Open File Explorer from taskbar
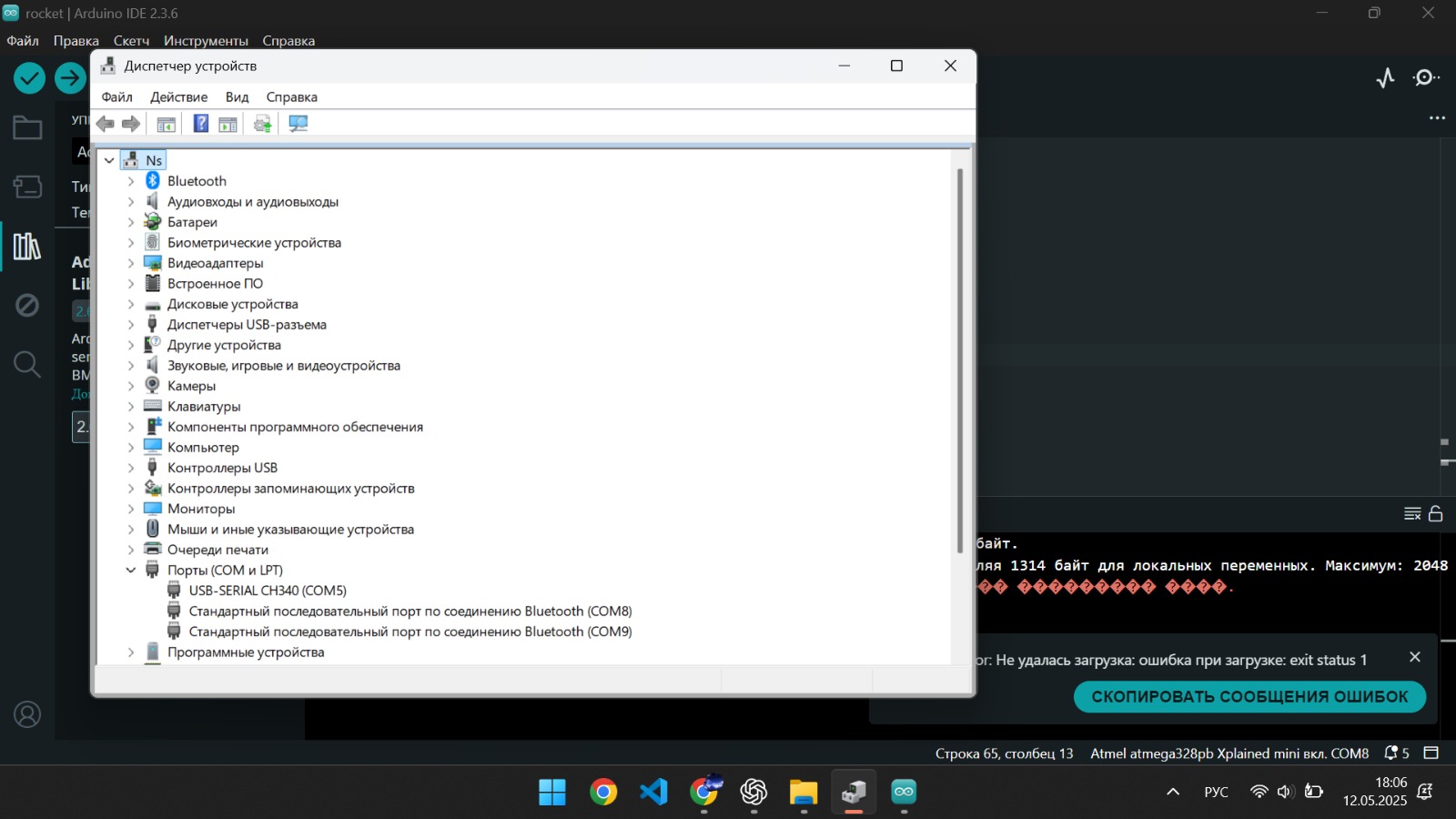The width and height of the screenshot is (1456, 819). (804, 792)
